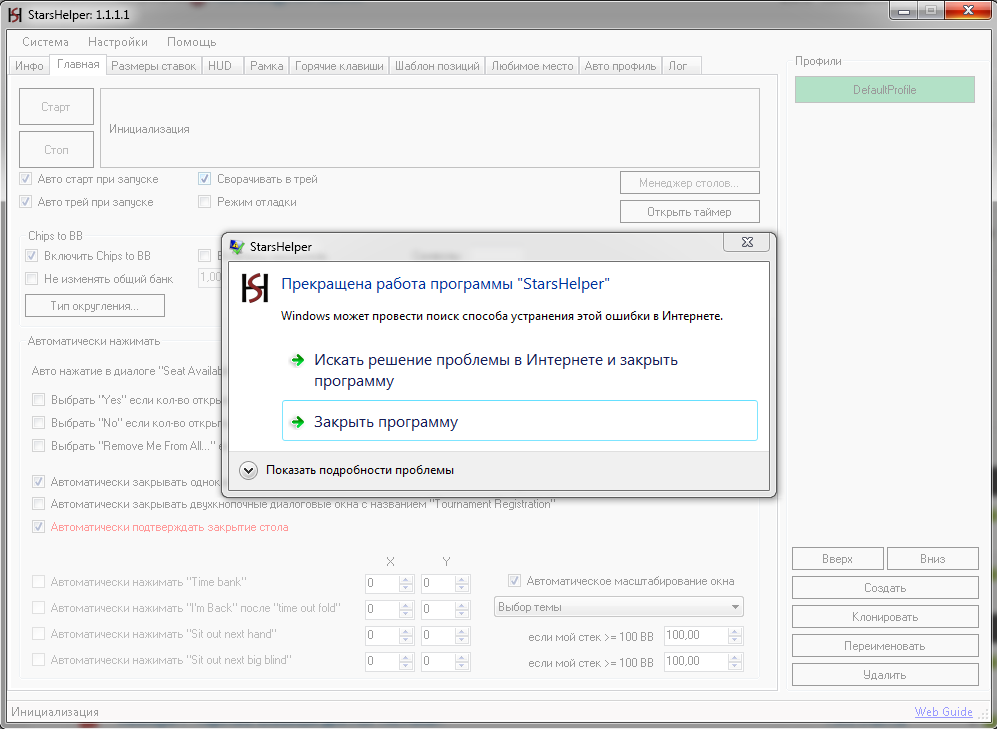Toggle 'Авто старт при запуске' checkbox
Viewport: 997px width, 729px height.
25,179
